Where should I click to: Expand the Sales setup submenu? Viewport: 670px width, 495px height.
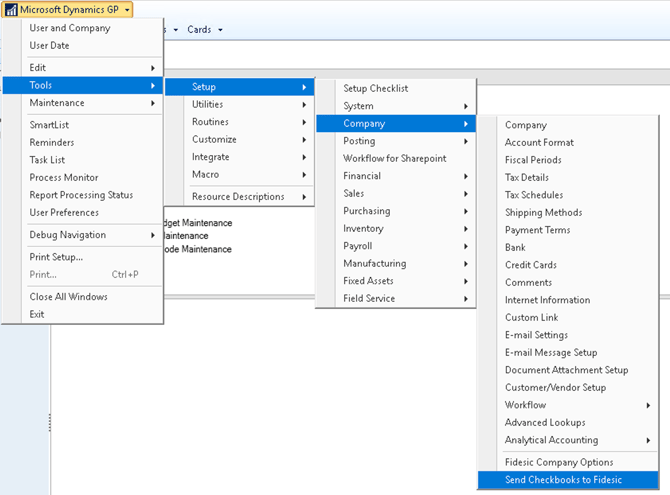click(x=396, y=194)
